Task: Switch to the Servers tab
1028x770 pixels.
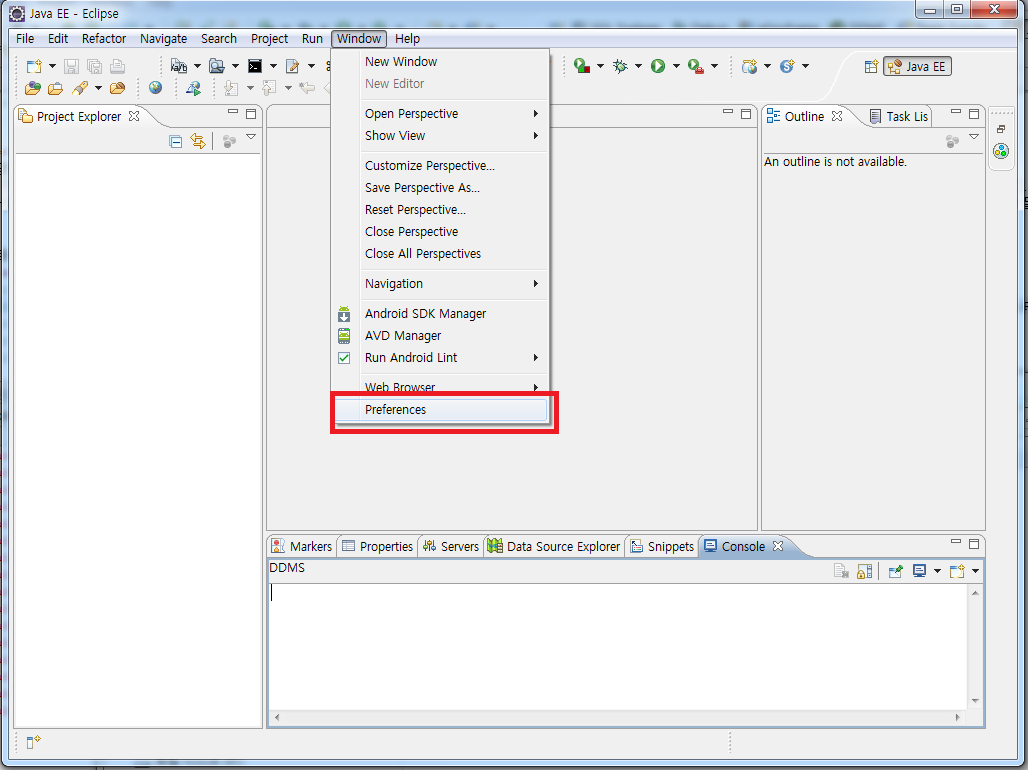Action: [451, 546]
